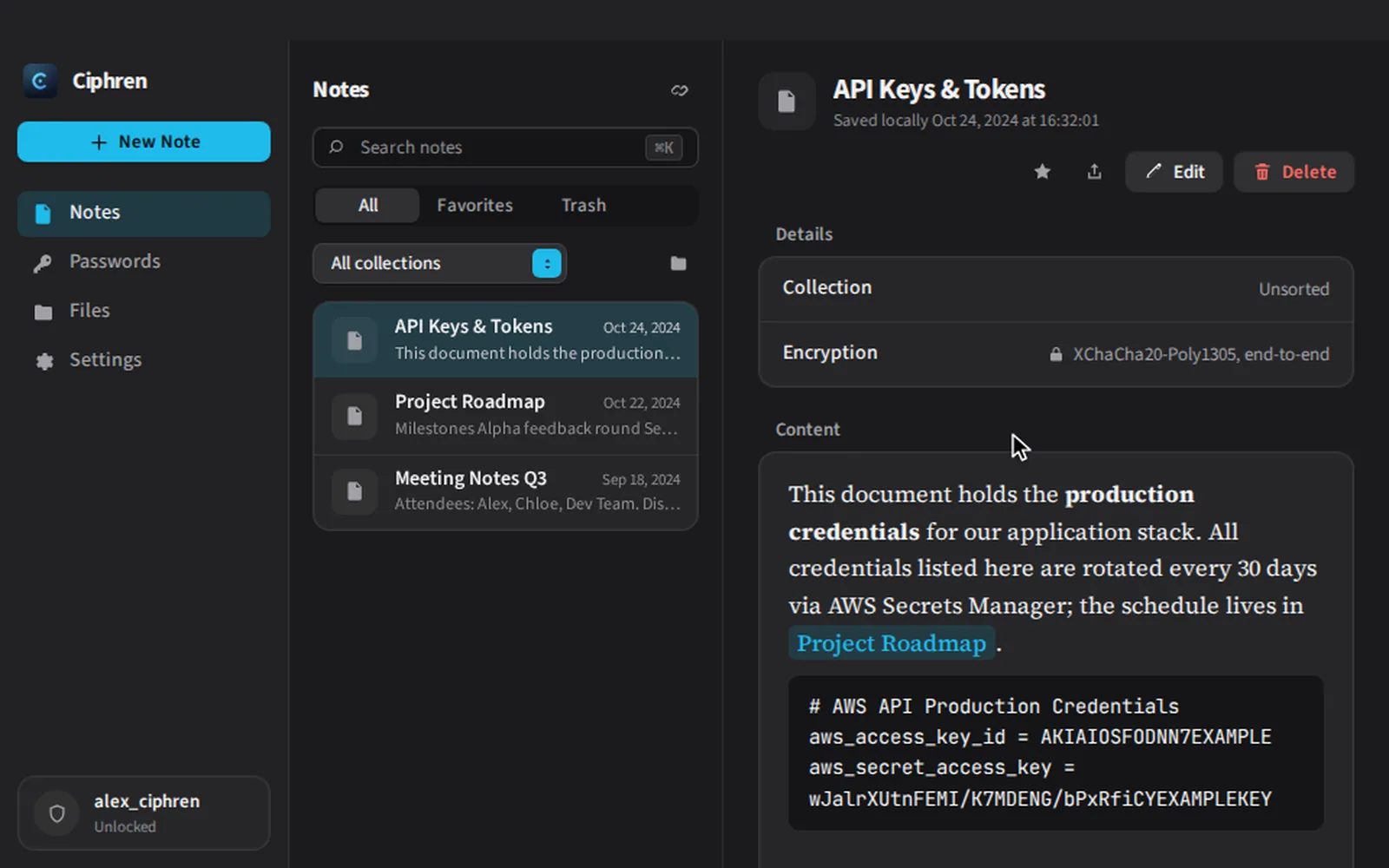Click the Notes document icon in sidebar

click(x=43, y=214)
